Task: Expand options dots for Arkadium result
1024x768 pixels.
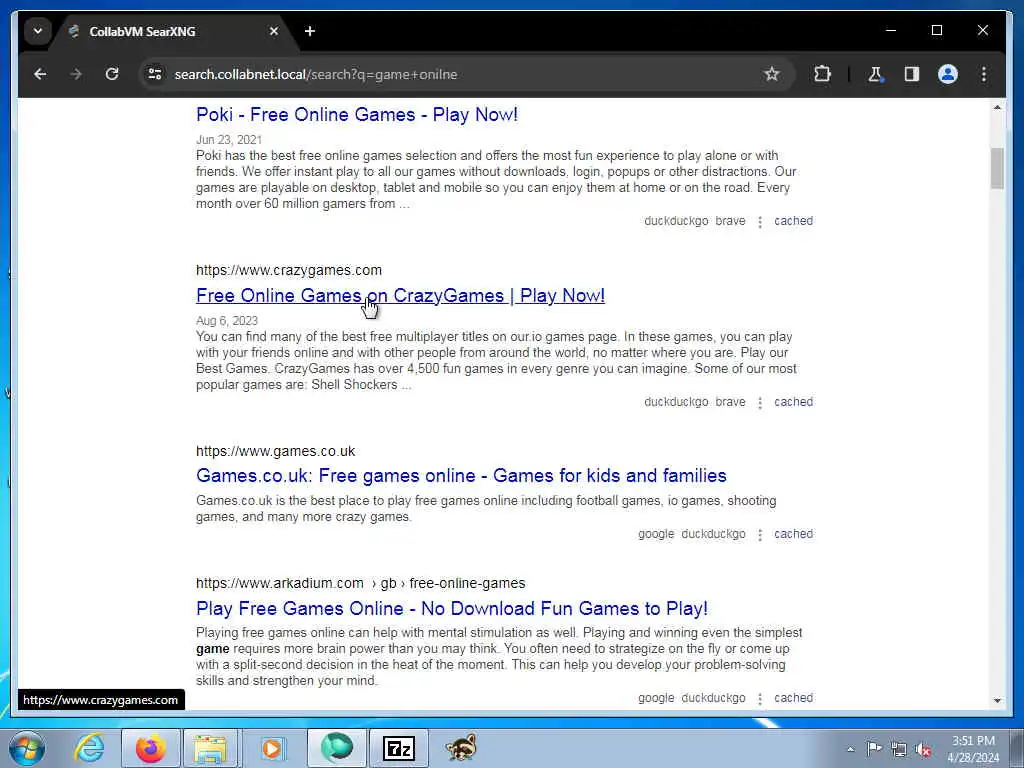Action: pos(760,699)
